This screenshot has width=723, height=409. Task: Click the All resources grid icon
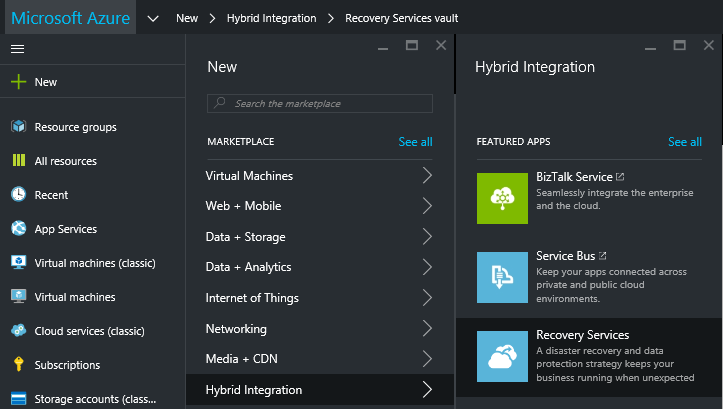(18, 160)
